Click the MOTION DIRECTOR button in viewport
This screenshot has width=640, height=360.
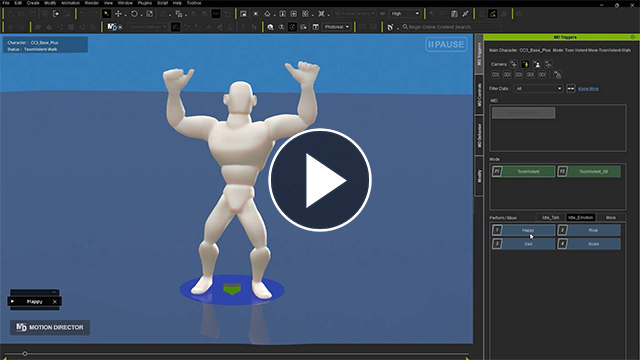(x=50, y=327)
